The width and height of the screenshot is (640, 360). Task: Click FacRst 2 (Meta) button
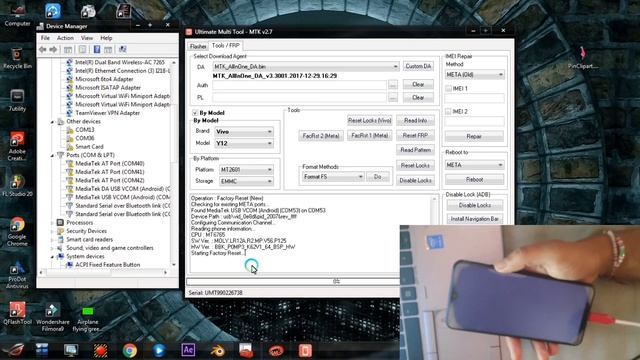coord(321,136)
